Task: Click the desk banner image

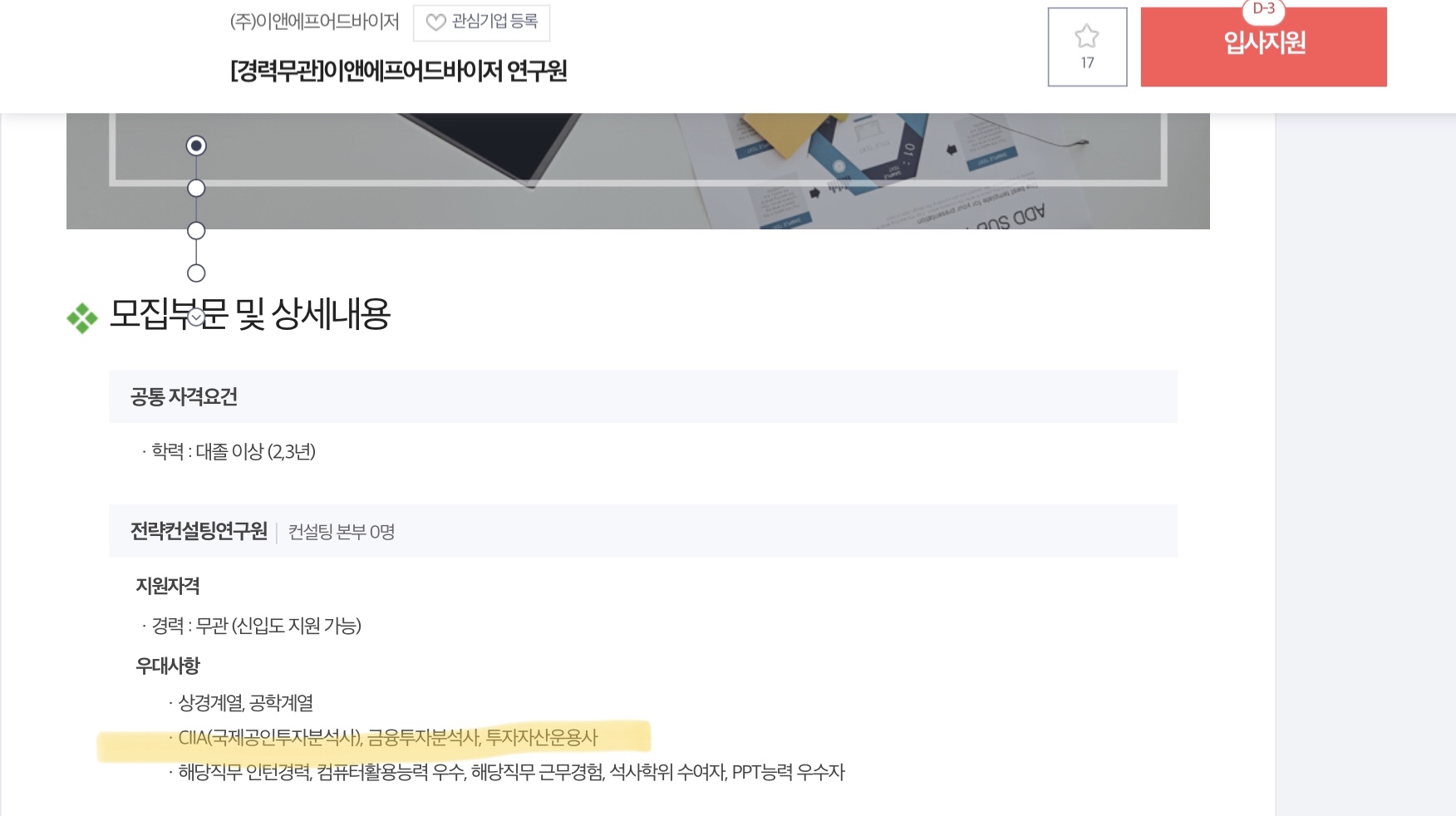Action: click(x=638, y=171)
